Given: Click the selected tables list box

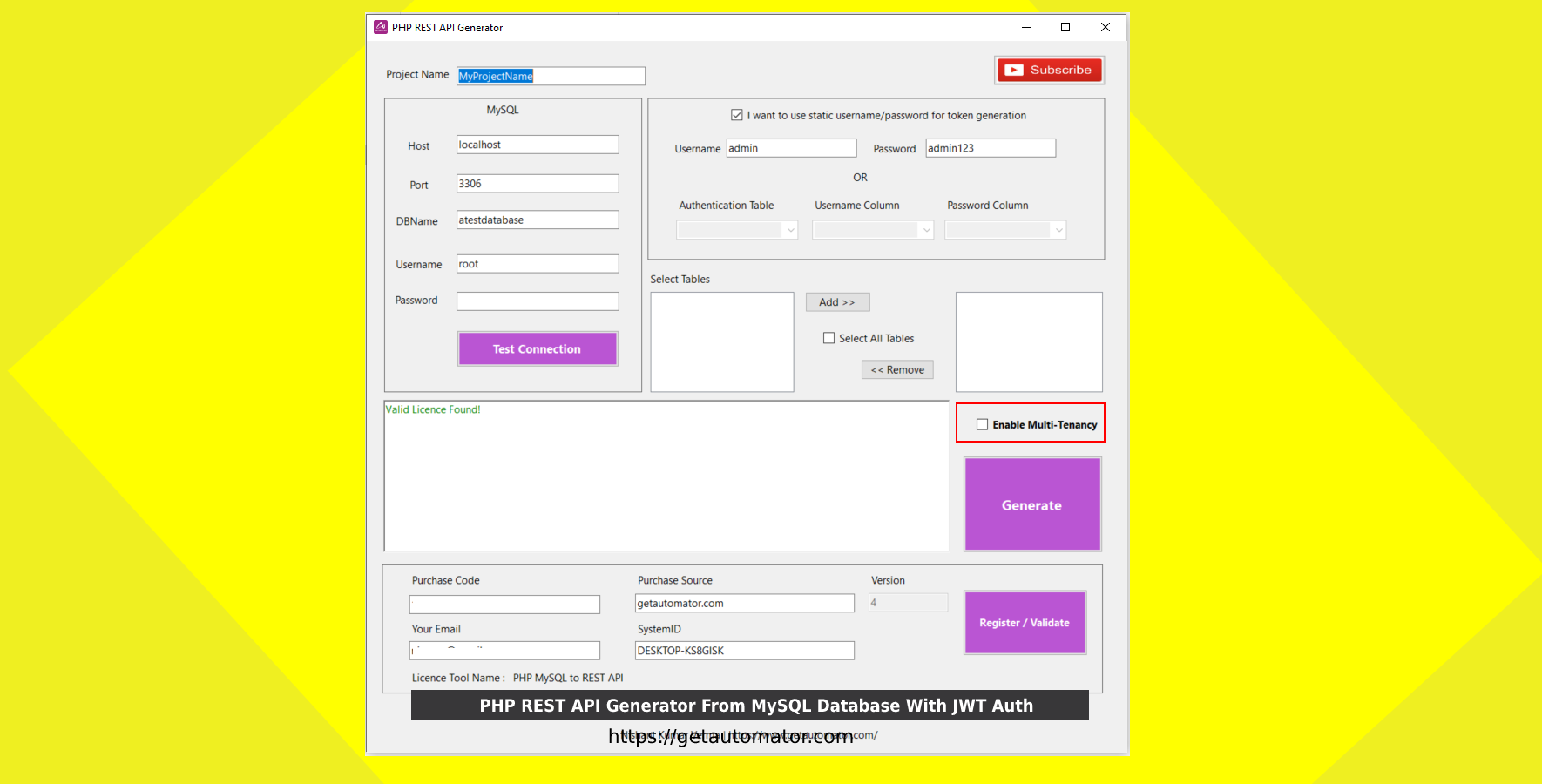Looking at the screenshot, I should pos(1029,341).
